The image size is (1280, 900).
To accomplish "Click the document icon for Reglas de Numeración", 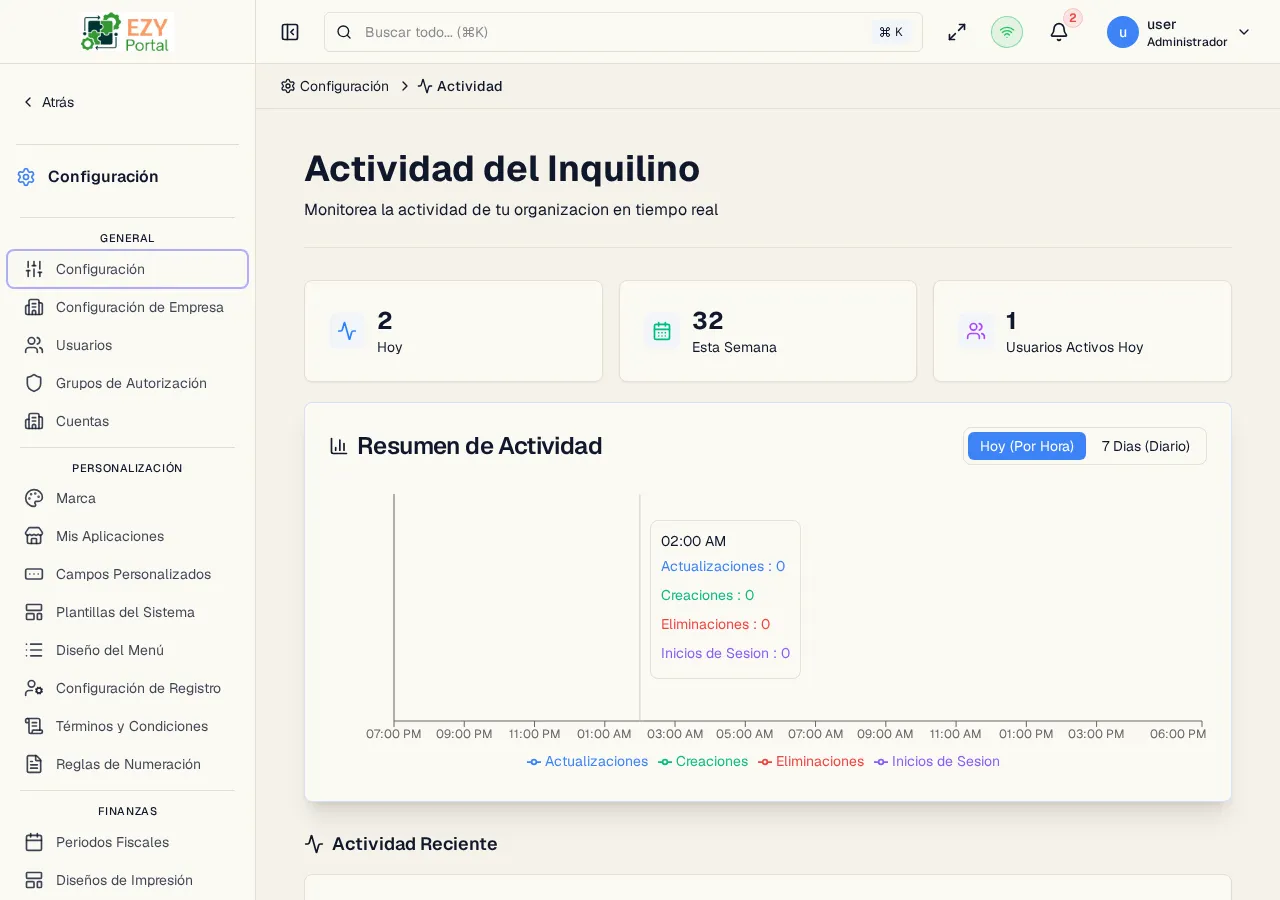I will point(34,764).
